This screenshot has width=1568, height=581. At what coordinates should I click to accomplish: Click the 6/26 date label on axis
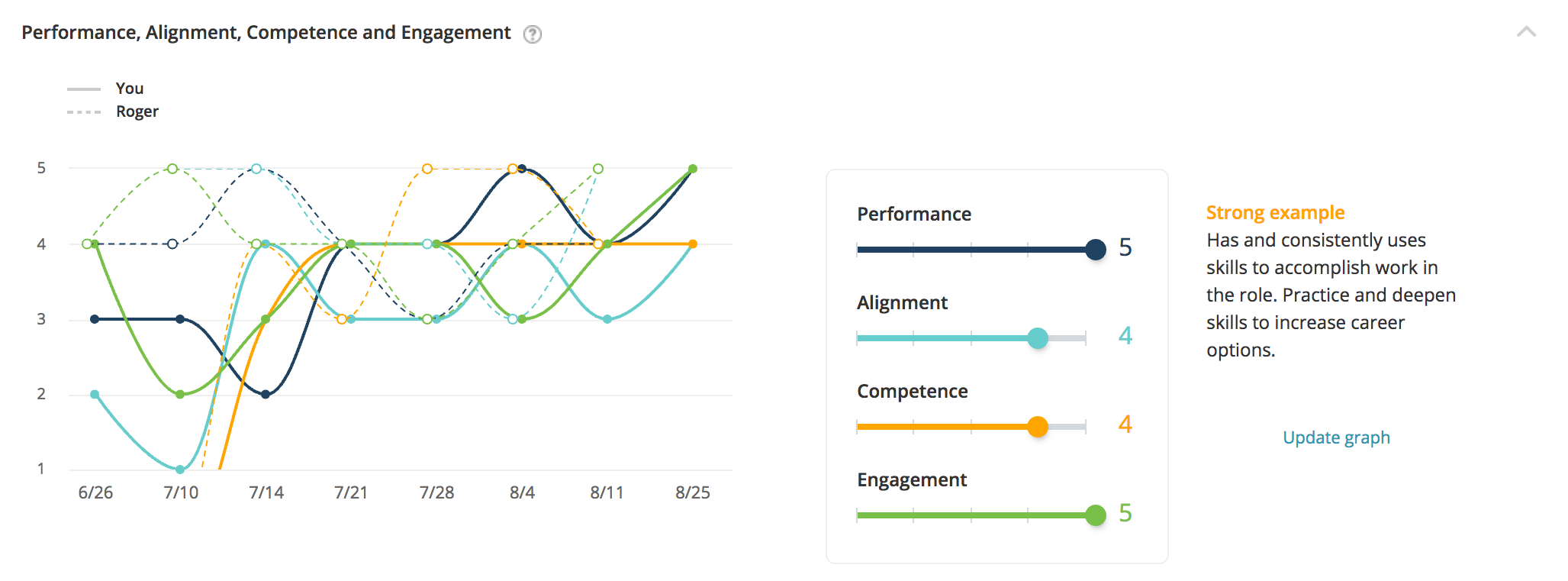click(95, 493)
